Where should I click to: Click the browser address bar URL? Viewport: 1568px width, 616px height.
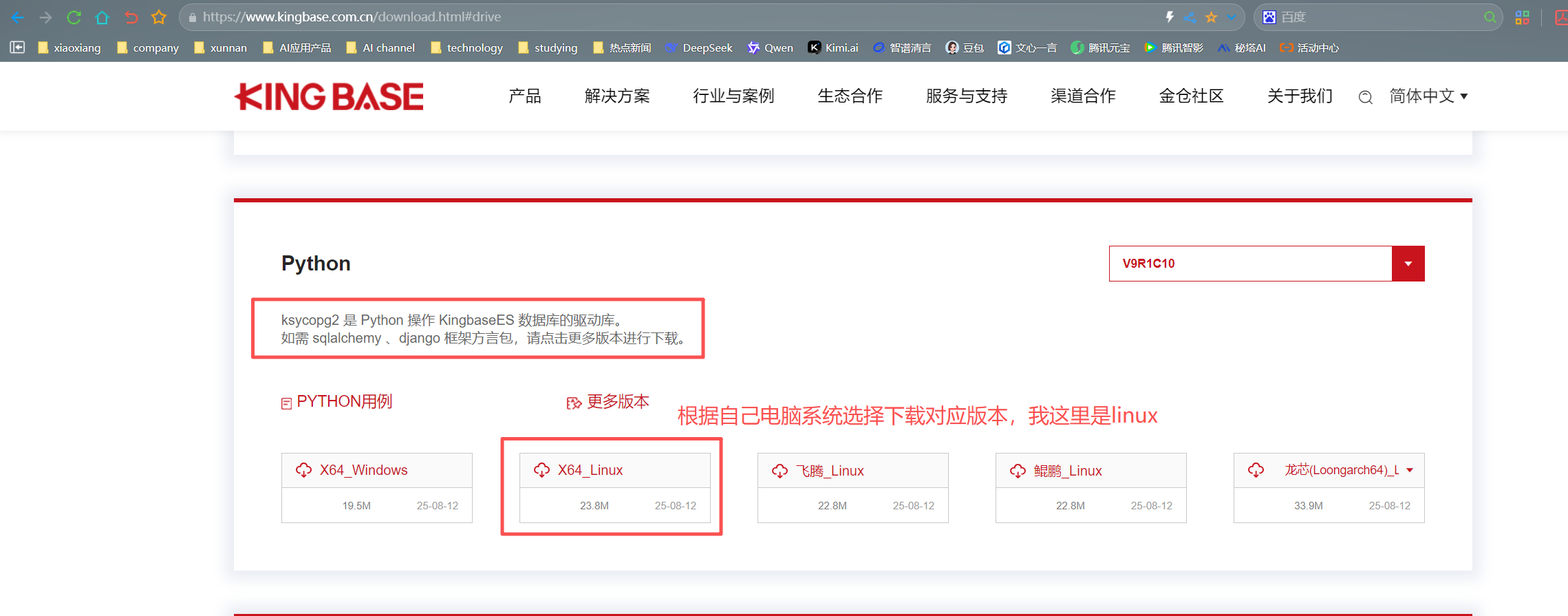point(352,17)
